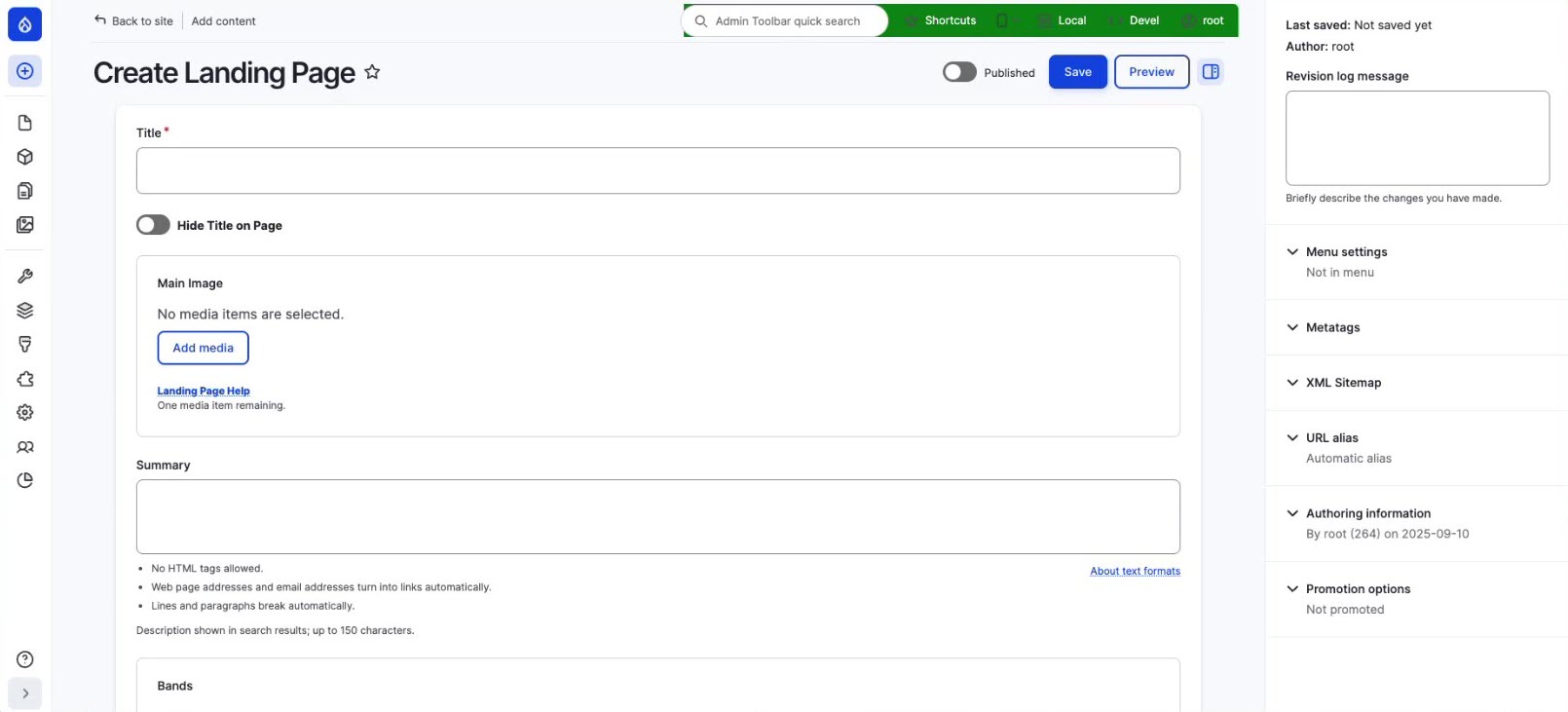The width and height of the screenshot is (1568, 712).
Task: Open the responsive preview device icon
Action: pos(1001,20)
